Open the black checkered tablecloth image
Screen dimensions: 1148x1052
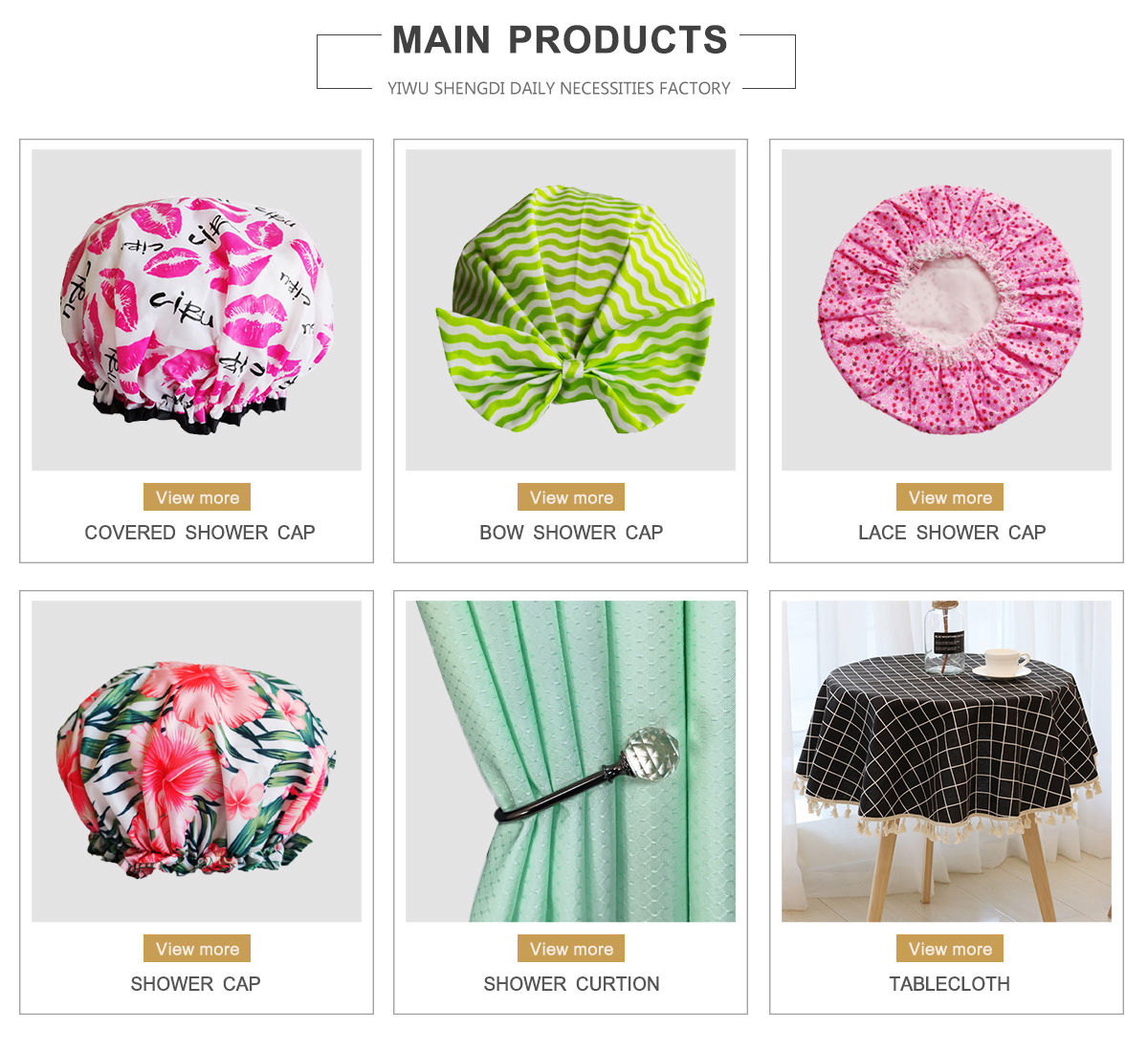click(x=946, y=761)
